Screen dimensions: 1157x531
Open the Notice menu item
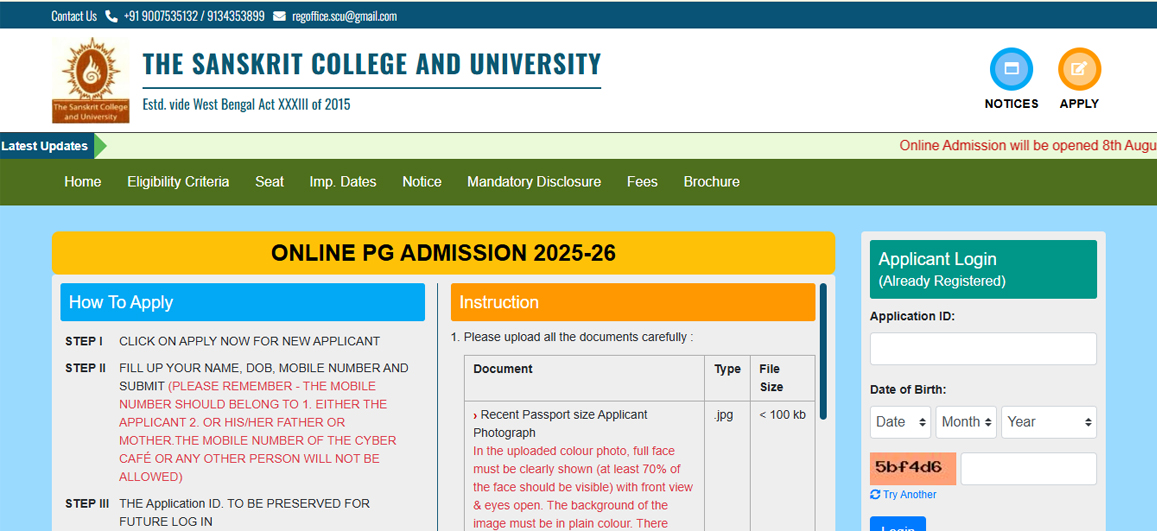click(421, 181)
